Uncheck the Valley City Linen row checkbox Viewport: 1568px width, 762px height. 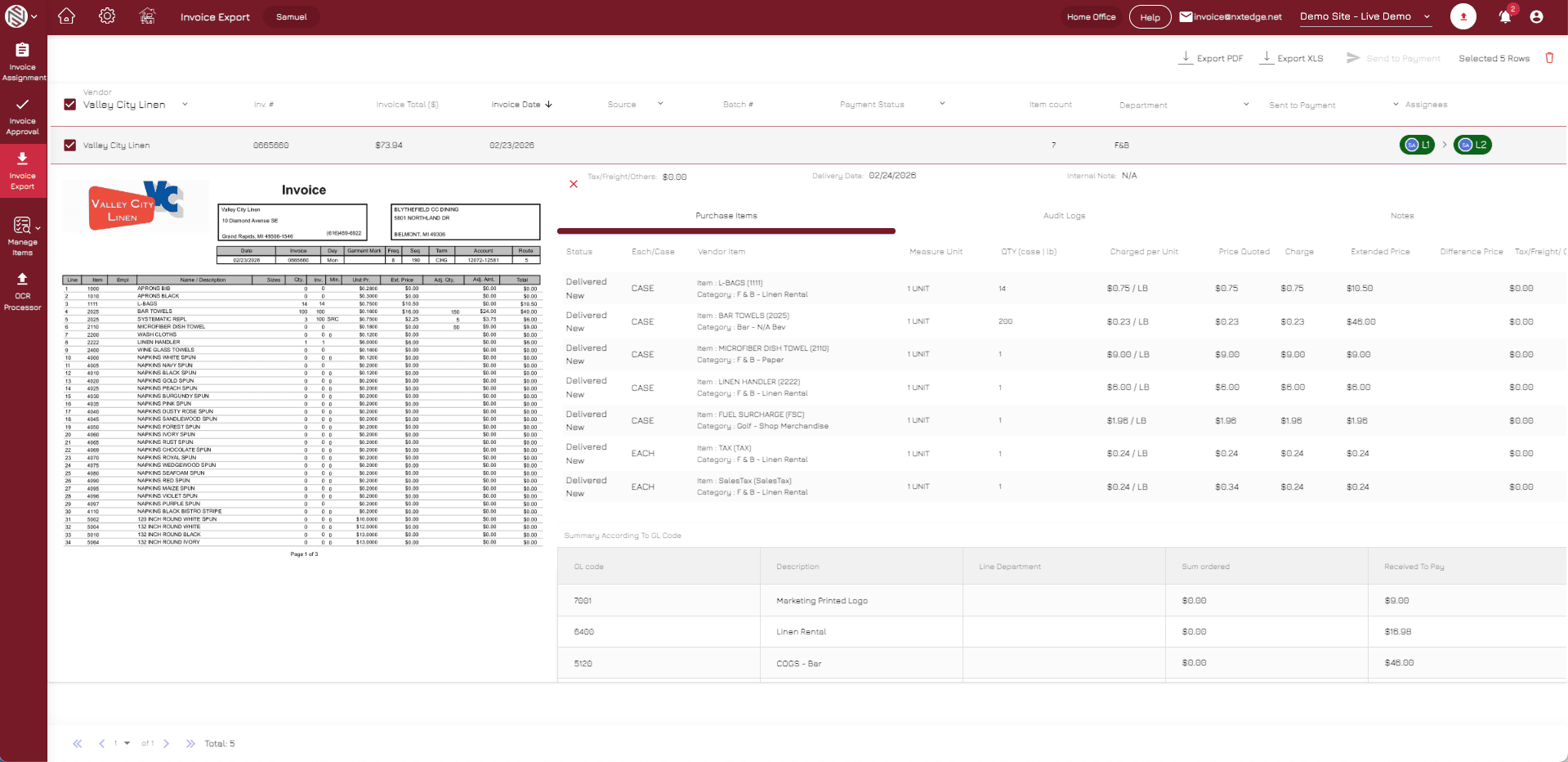pos(70,145)
